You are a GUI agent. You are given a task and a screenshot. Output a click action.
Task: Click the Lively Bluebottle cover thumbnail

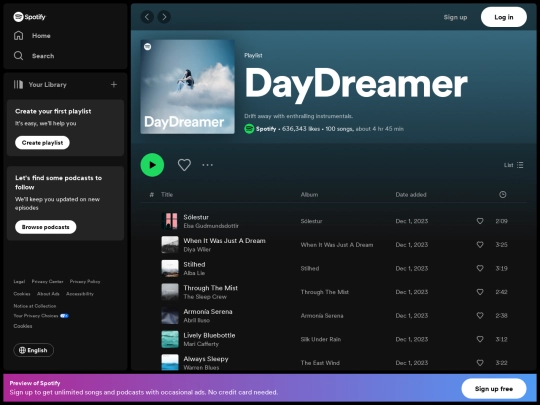170,339
